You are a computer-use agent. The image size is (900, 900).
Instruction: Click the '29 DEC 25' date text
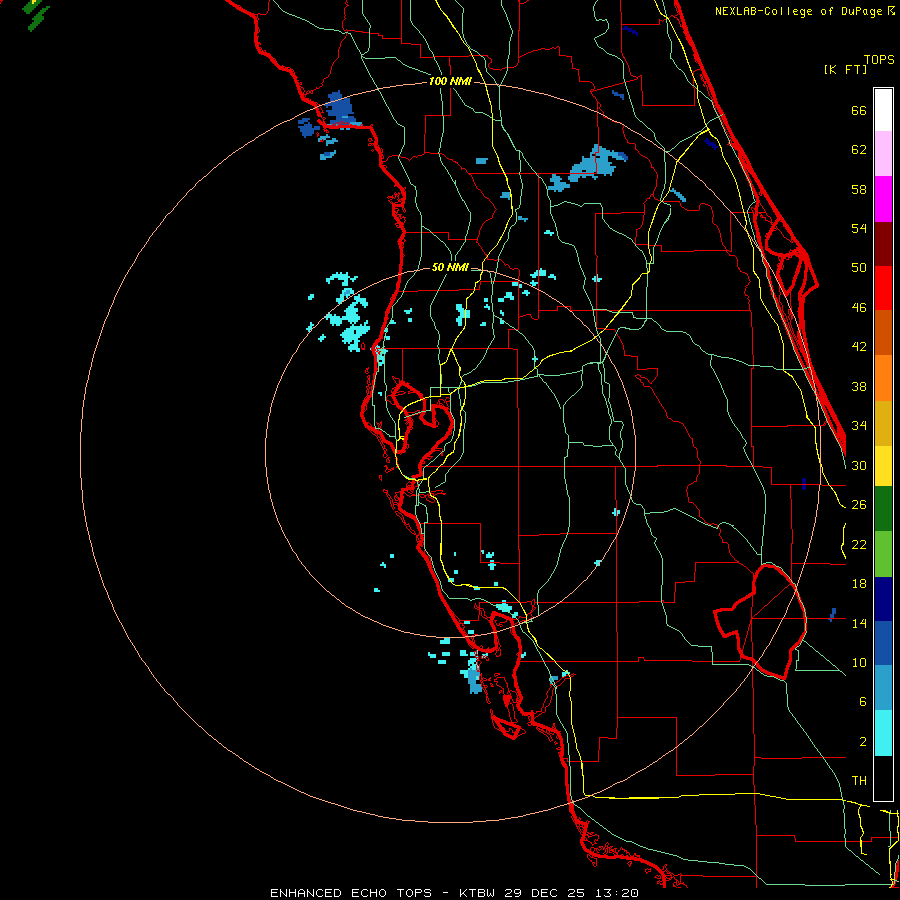[x=545, y=893]
